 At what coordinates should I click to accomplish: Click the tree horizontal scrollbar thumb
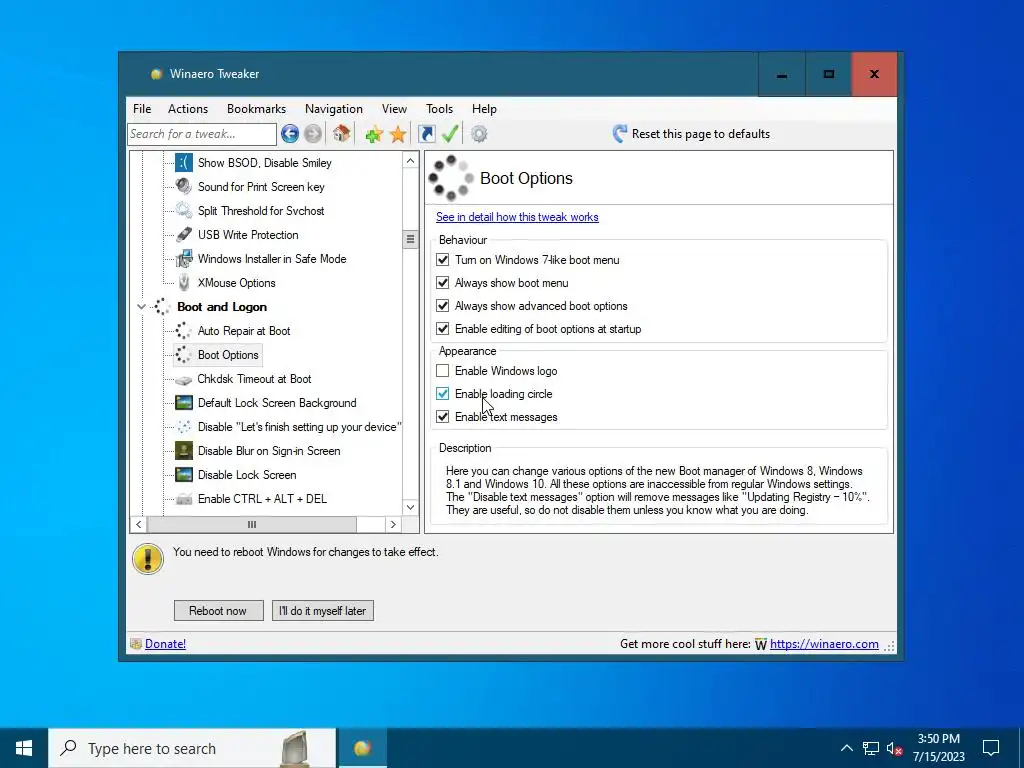click(x=252, y=524)
